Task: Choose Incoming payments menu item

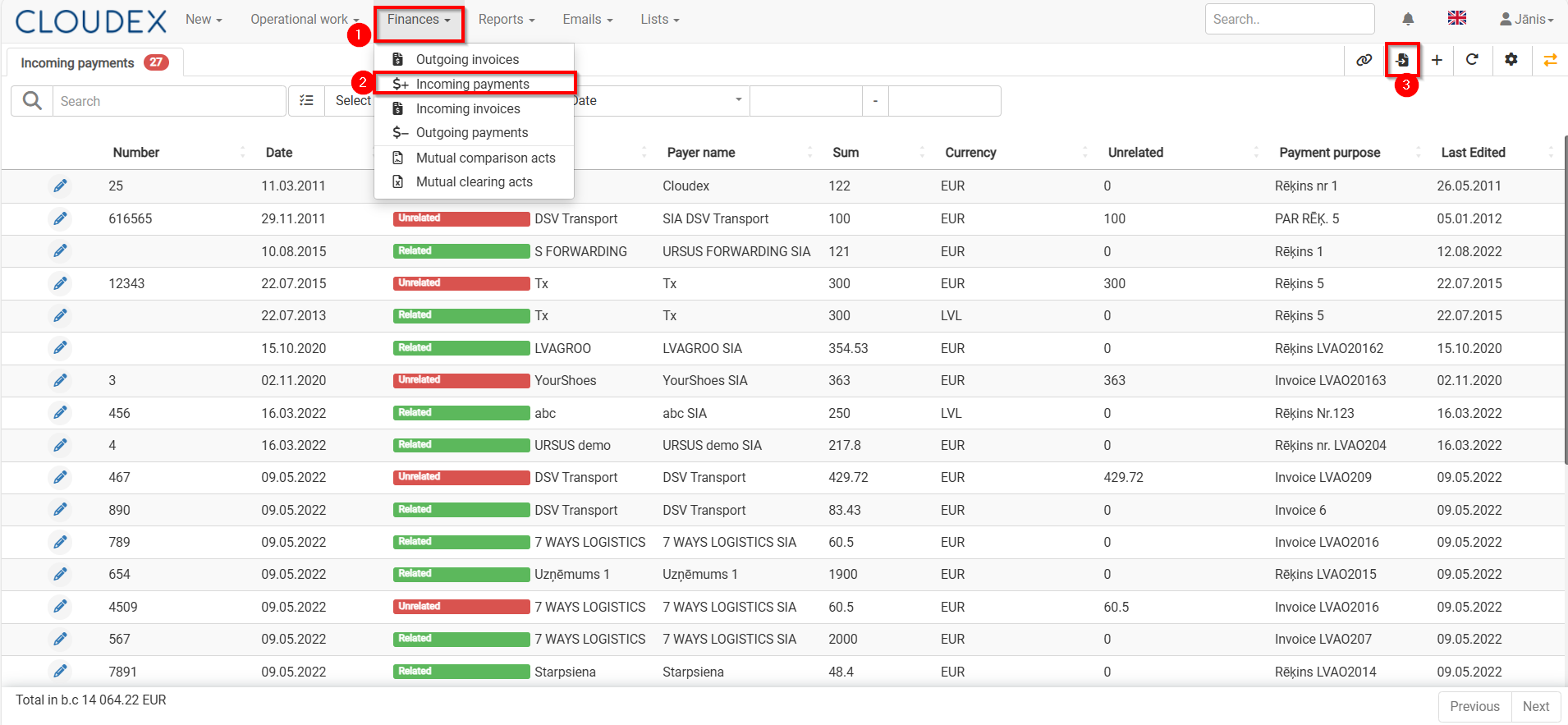Action: point(474,84)
